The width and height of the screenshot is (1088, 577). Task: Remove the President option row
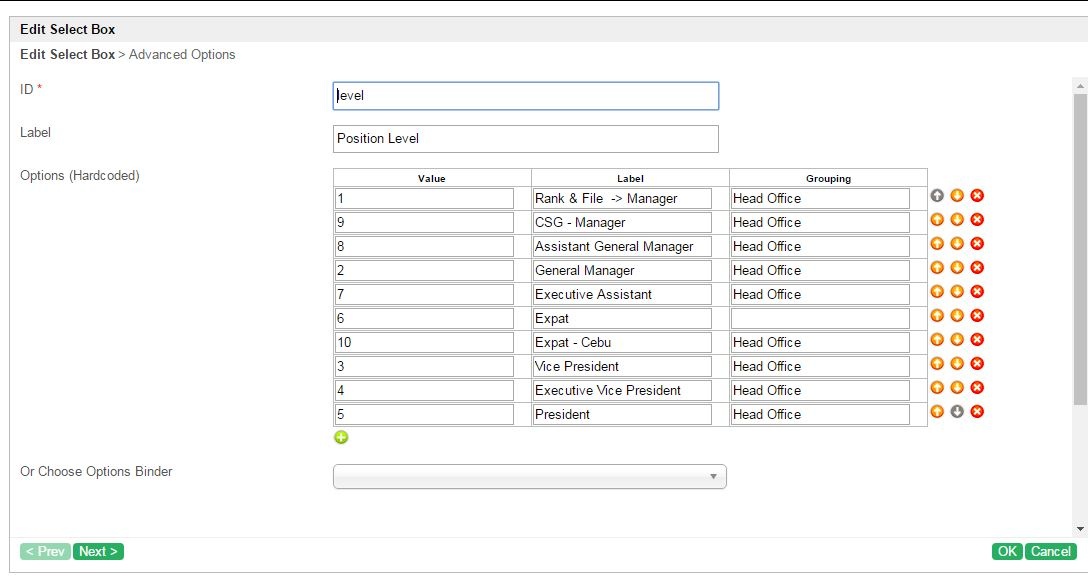pyautogui.click(x=977, y=412)
